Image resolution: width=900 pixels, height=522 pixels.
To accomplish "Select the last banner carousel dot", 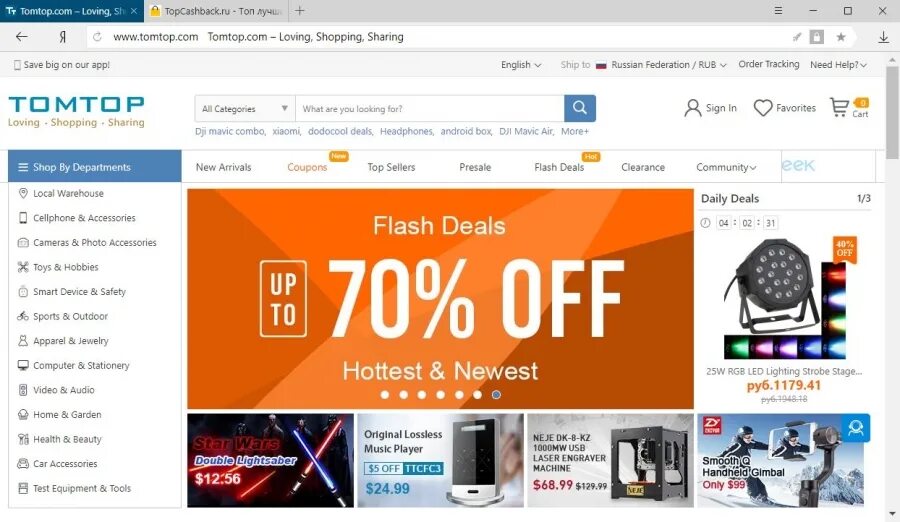I will point(496,395).
